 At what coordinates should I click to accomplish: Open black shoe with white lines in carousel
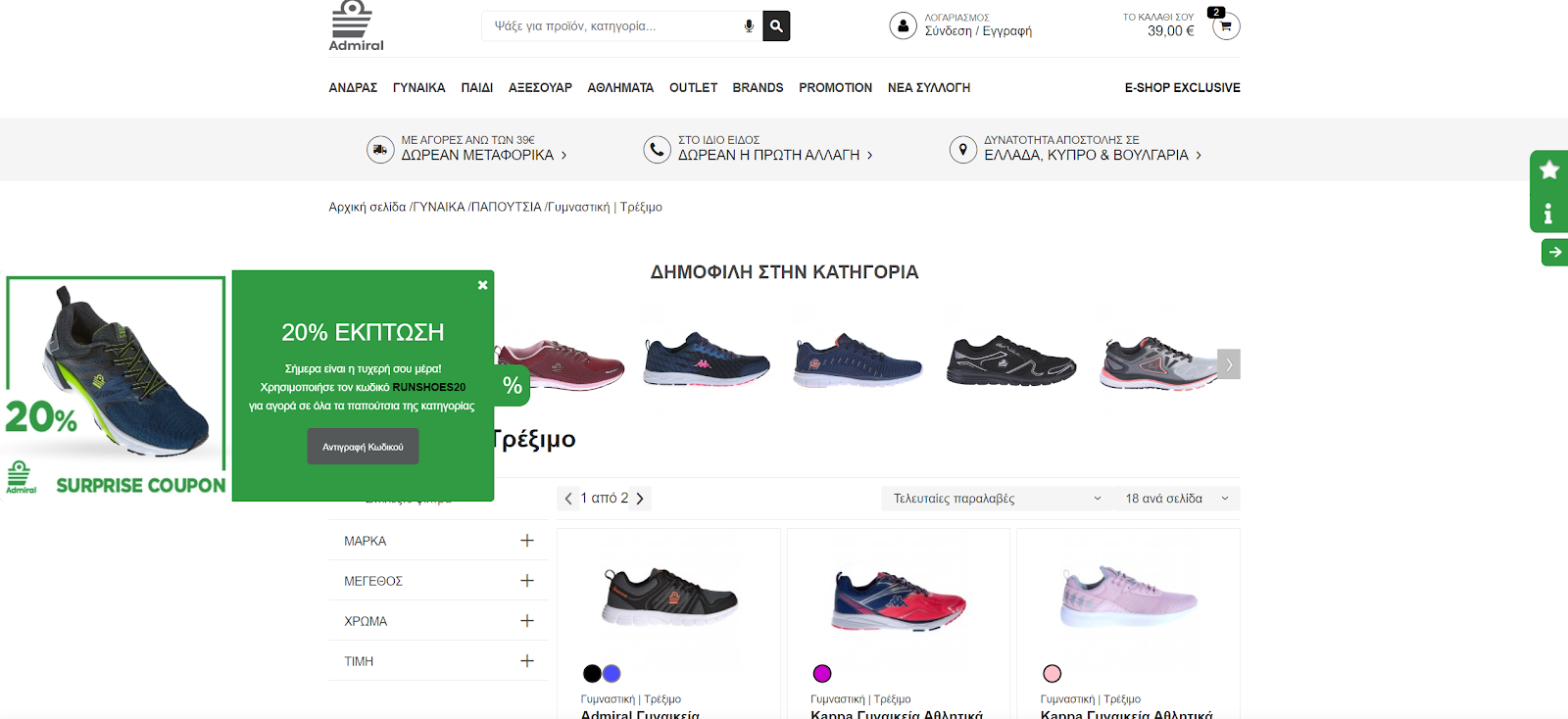pos(1010,359)
